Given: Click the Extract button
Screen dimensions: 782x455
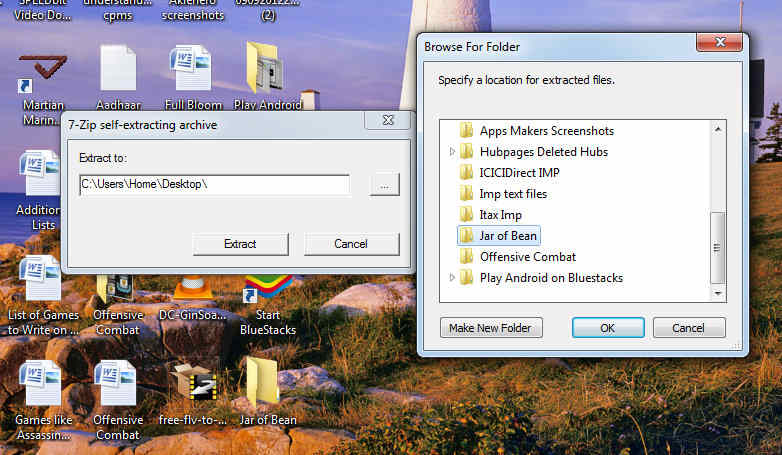Looking at the screenshot, I should pos(240,244).
